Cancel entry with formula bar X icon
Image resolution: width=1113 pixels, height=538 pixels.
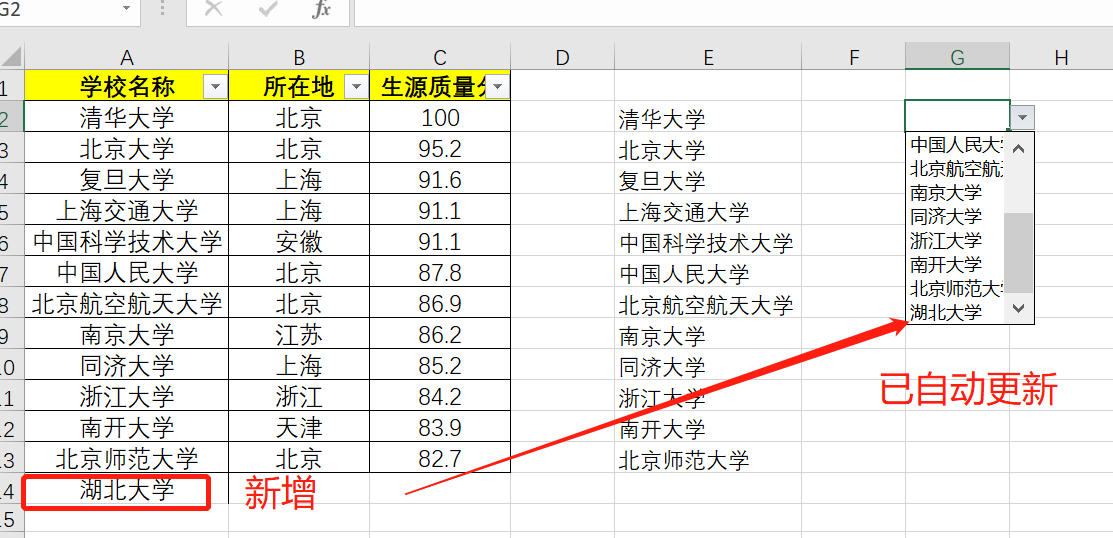tap(213, 9)
